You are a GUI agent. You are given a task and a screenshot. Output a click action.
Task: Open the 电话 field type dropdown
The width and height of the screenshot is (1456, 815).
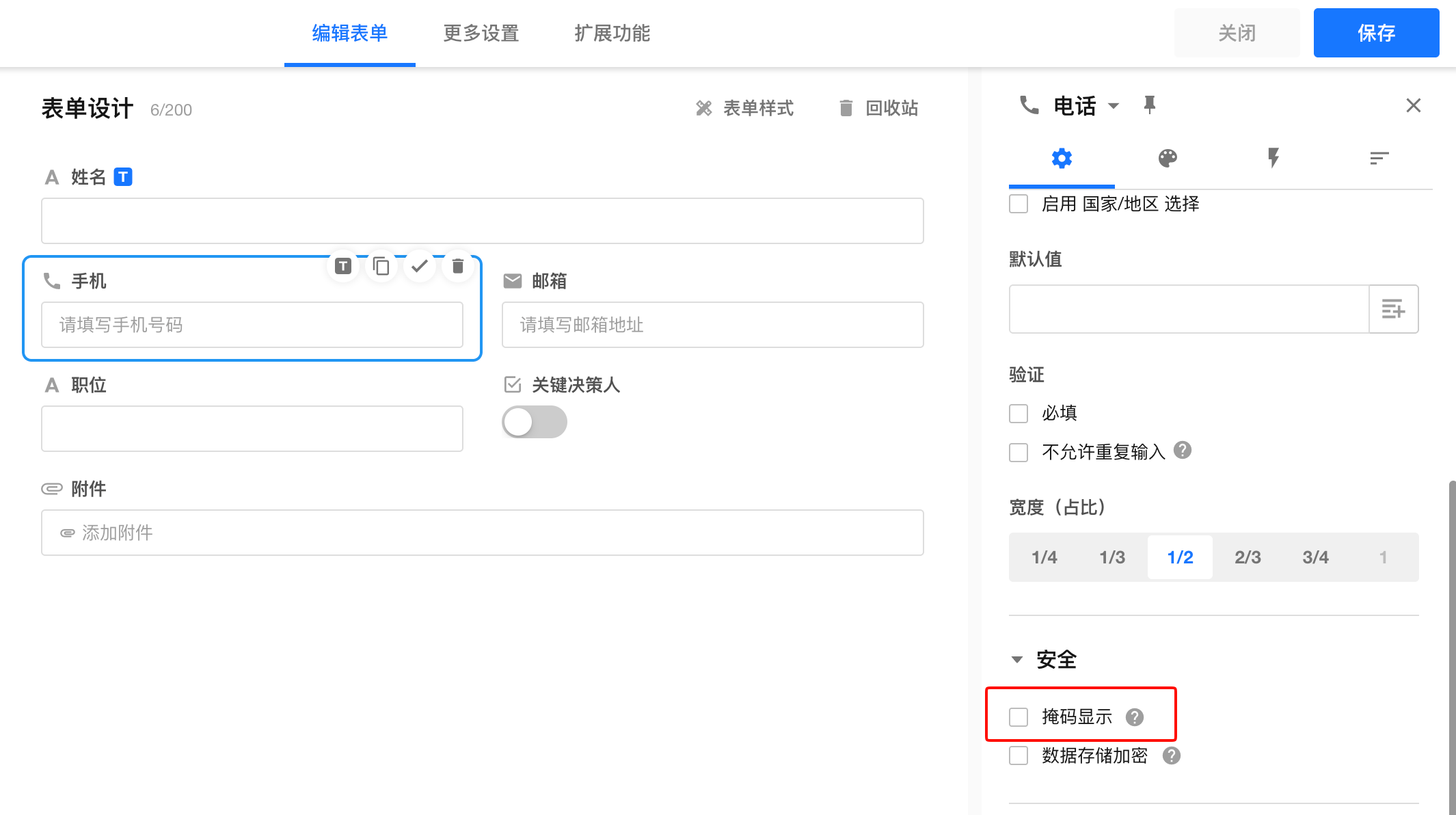pos(1114,106)
